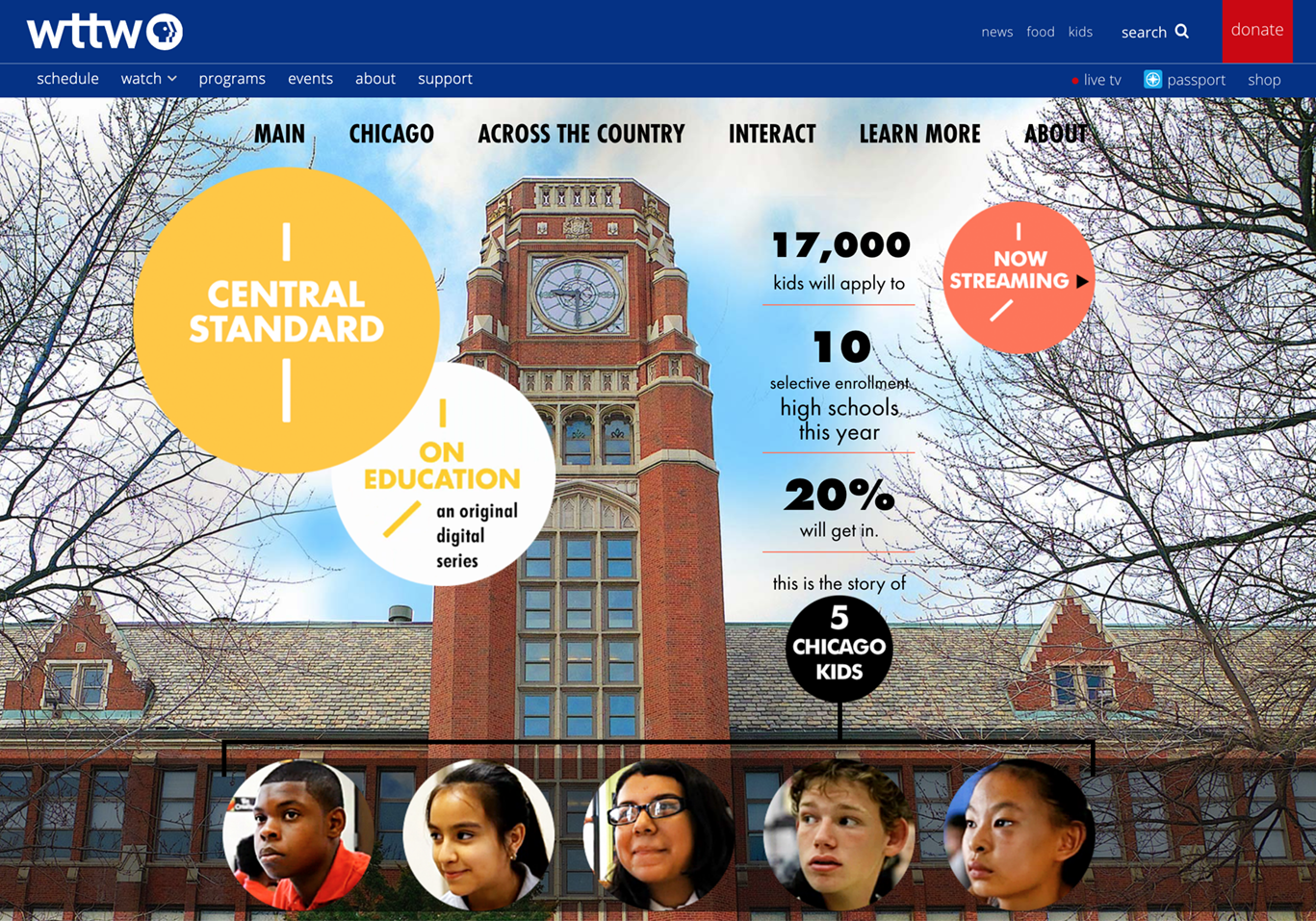Viewport: 1316px width, 921px height.
Task: Click the kids link in header
Action: pyautogui.click(x=1080, y=32)
